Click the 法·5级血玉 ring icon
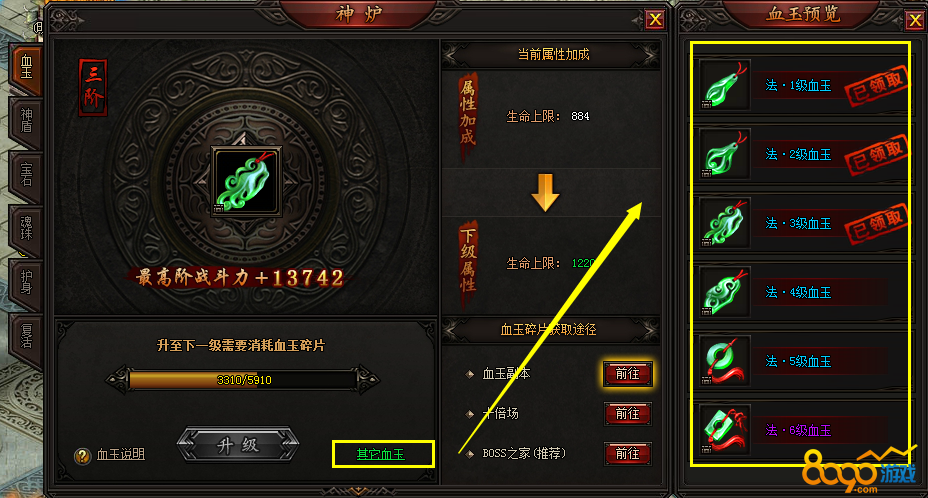 [724, 361]
